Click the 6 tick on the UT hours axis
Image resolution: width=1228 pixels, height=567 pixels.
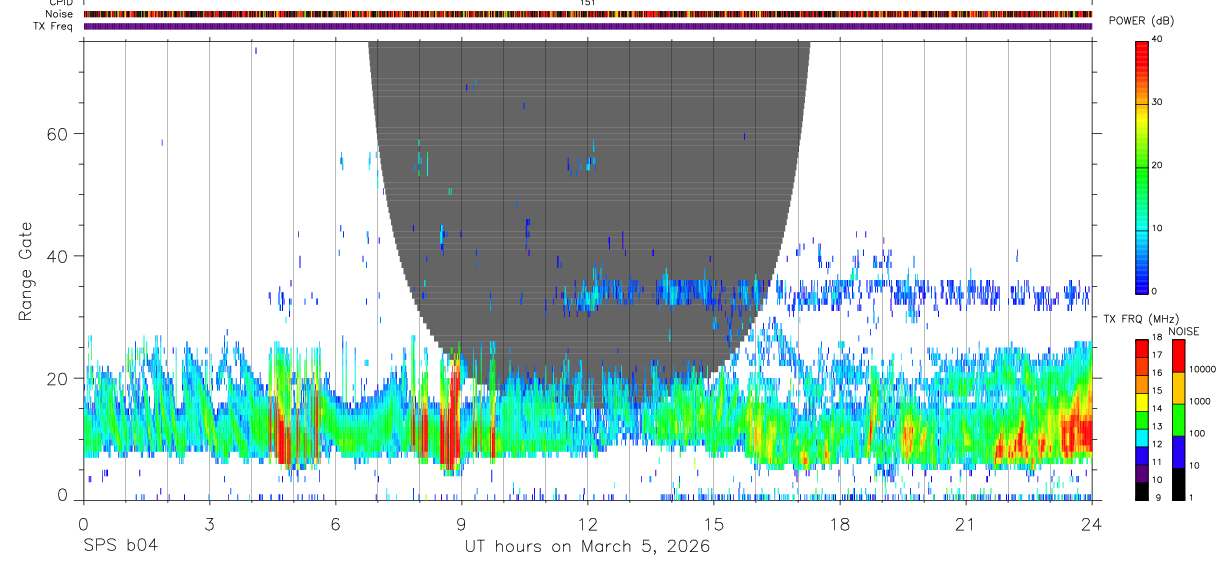336,524
